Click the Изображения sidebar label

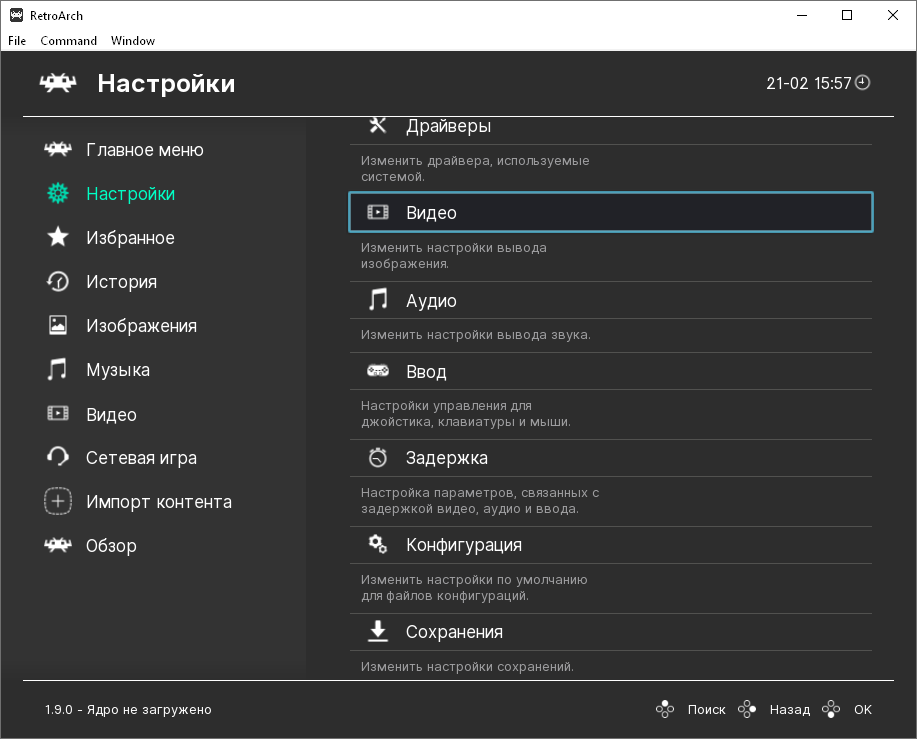tap(142, 326)
